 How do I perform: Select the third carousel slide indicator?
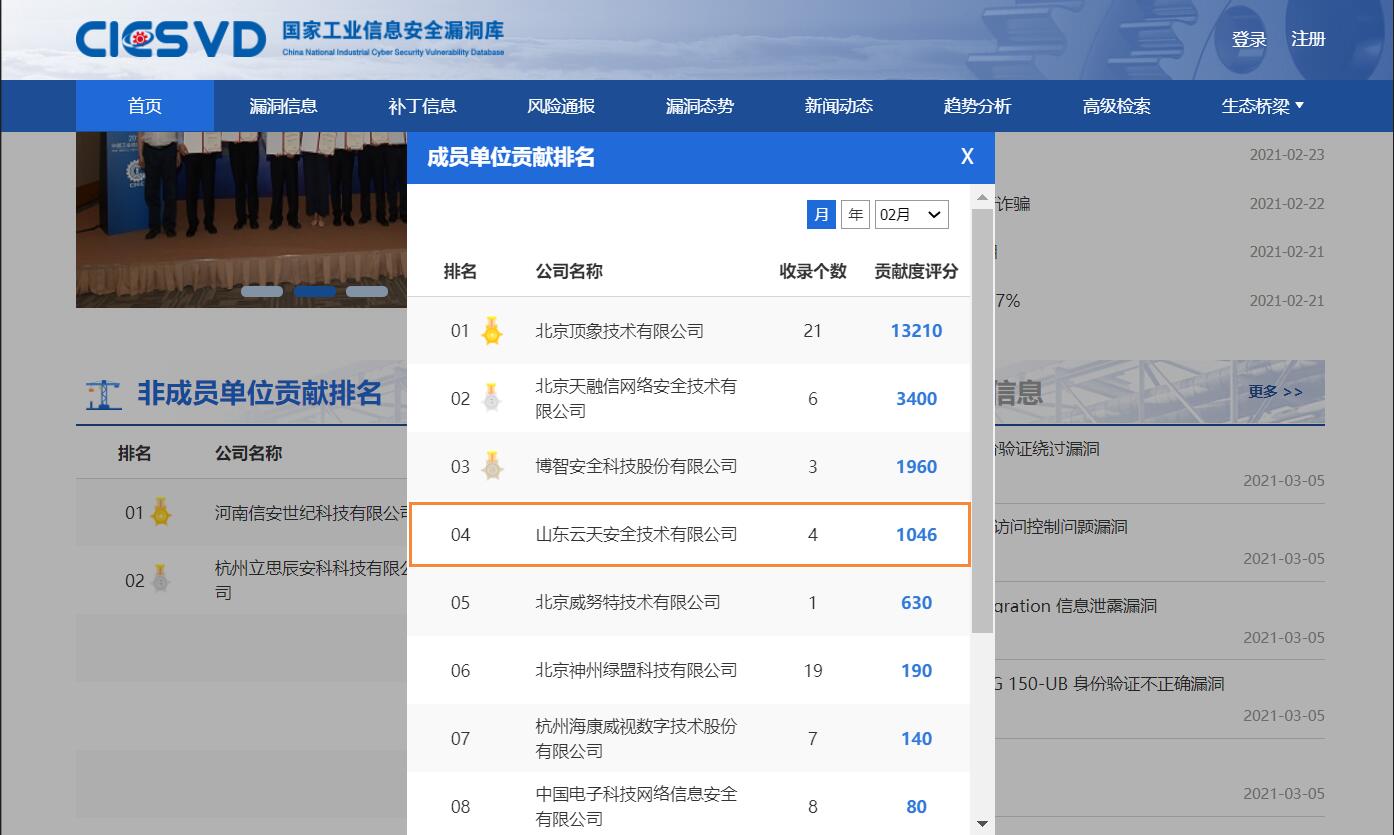click(366, 291)
